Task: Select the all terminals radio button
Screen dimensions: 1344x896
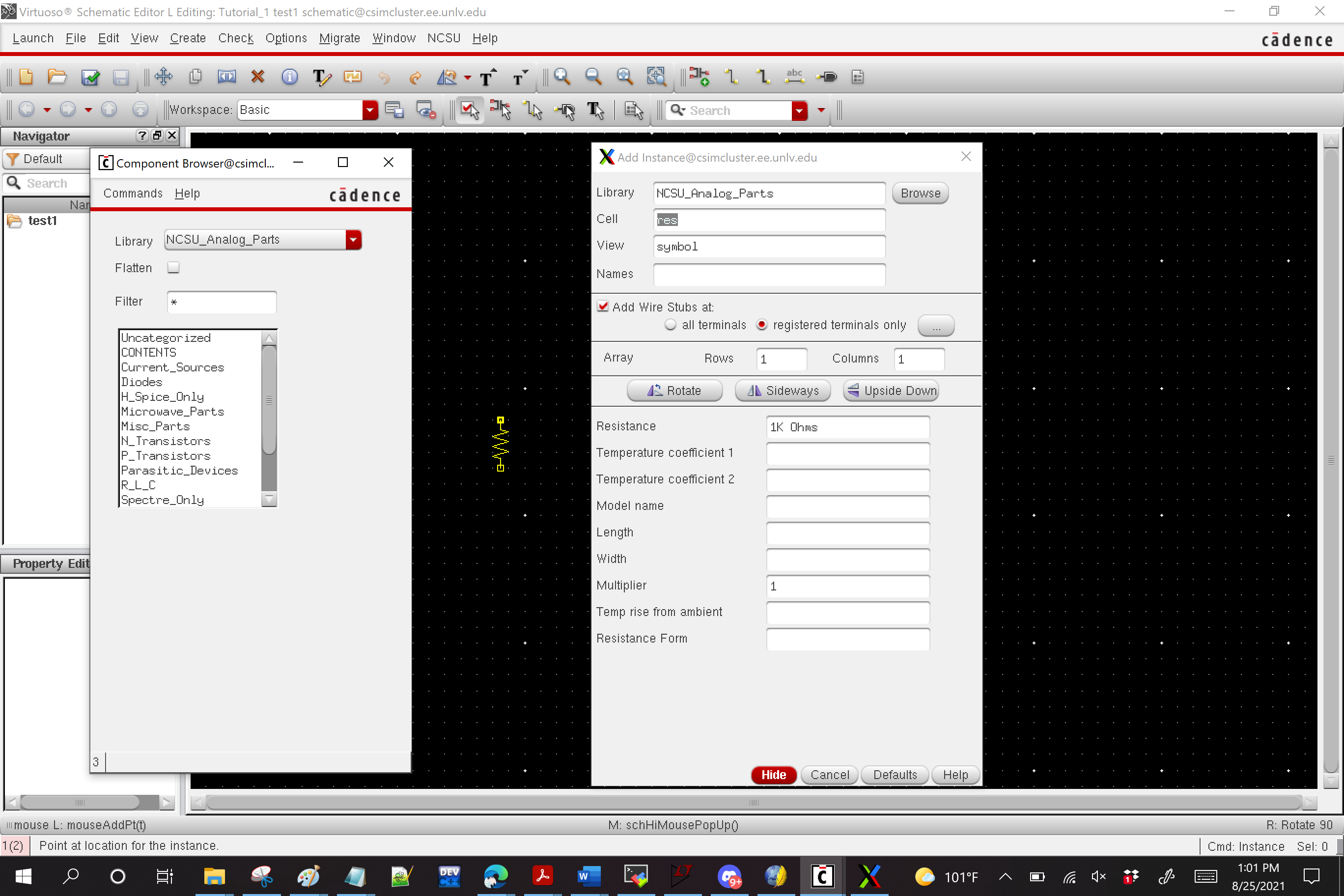Action: [x=671, y=325]
